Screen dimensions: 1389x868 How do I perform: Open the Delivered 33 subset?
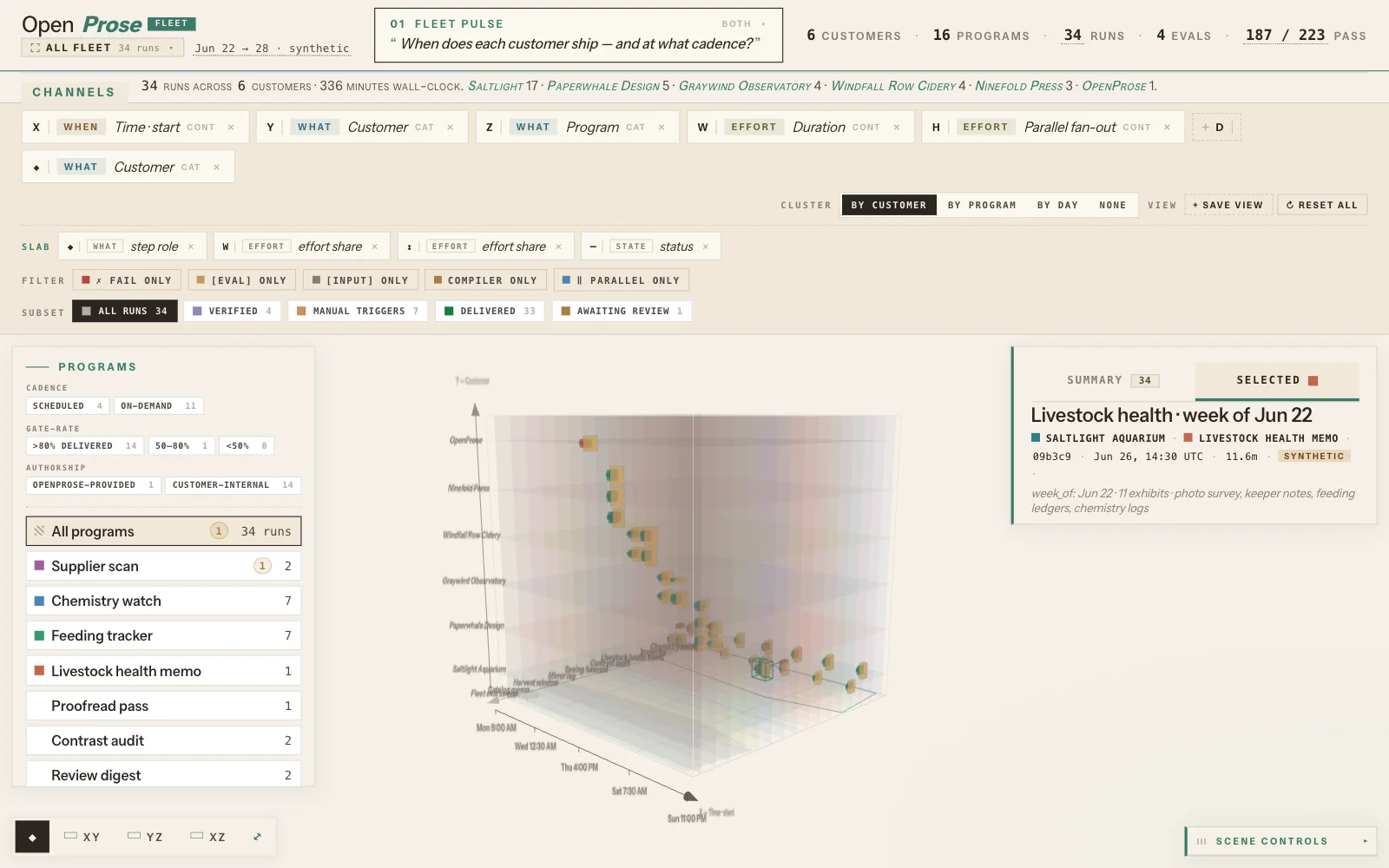[490, 311]
